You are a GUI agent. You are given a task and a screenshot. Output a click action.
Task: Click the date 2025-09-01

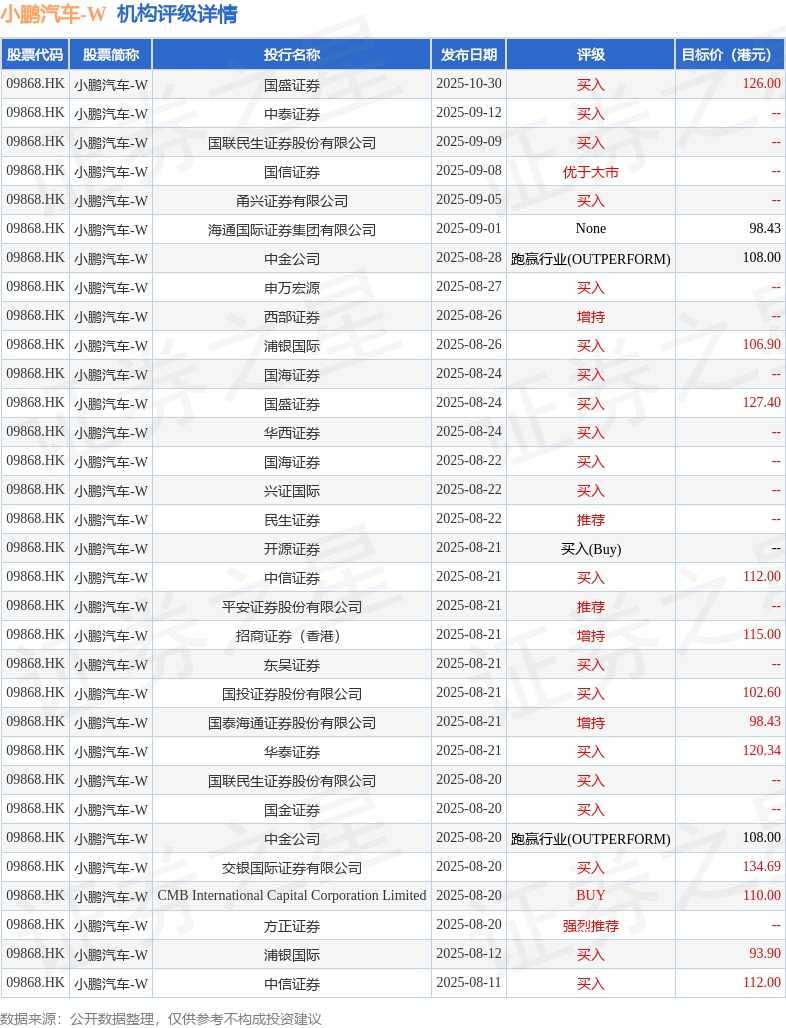point(469,229)
